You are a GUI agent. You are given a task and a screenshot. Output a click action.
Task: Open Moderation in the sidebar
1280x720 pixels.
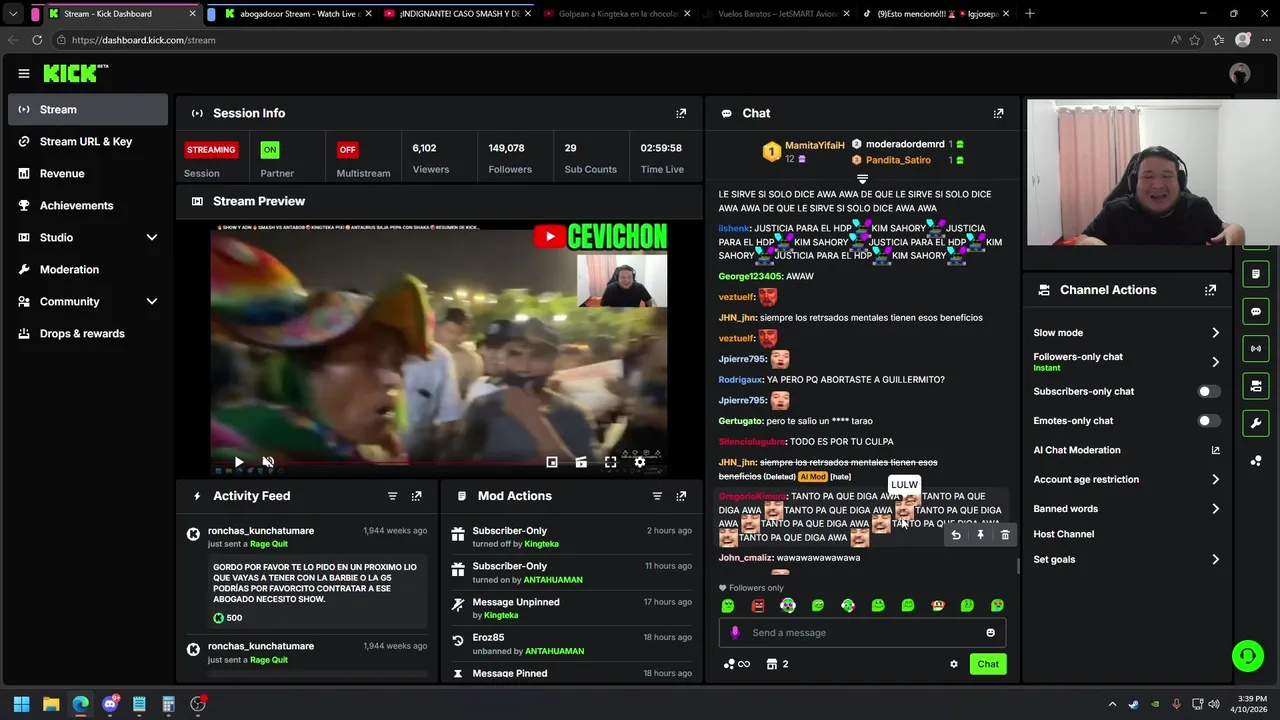pos(88,269)
